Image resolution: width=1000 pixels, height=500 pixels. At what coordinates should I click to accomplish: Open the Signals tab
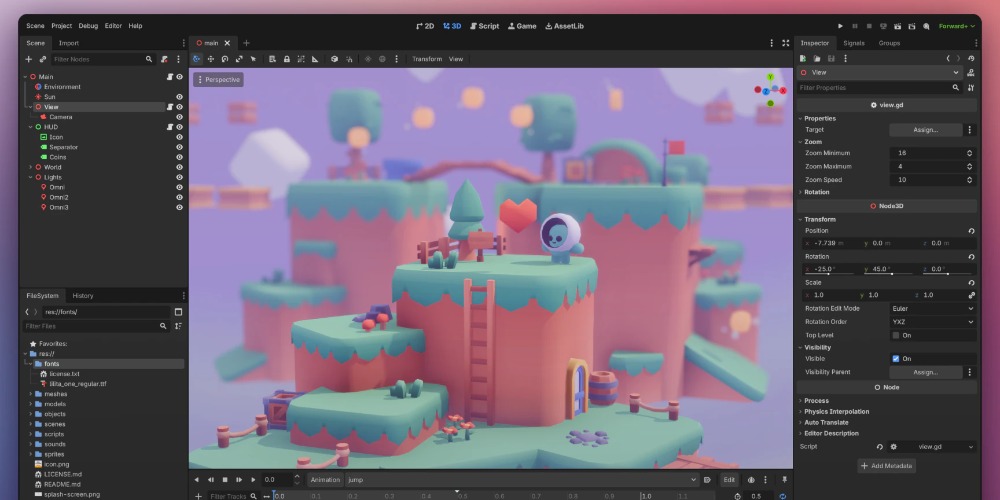pos(853,43)
